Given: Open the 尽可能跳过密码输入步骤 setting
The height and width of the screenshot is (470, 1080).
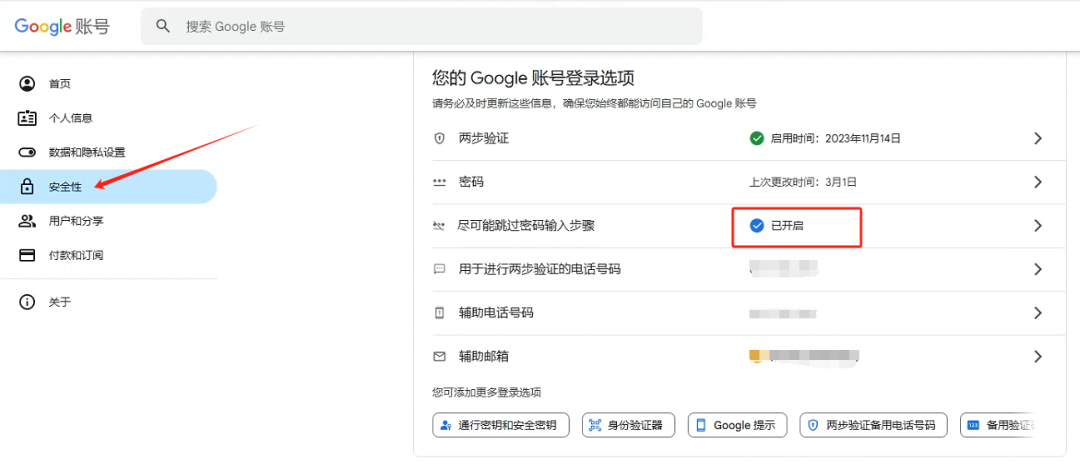Looking at the screenshot, I should pos(749,226).
